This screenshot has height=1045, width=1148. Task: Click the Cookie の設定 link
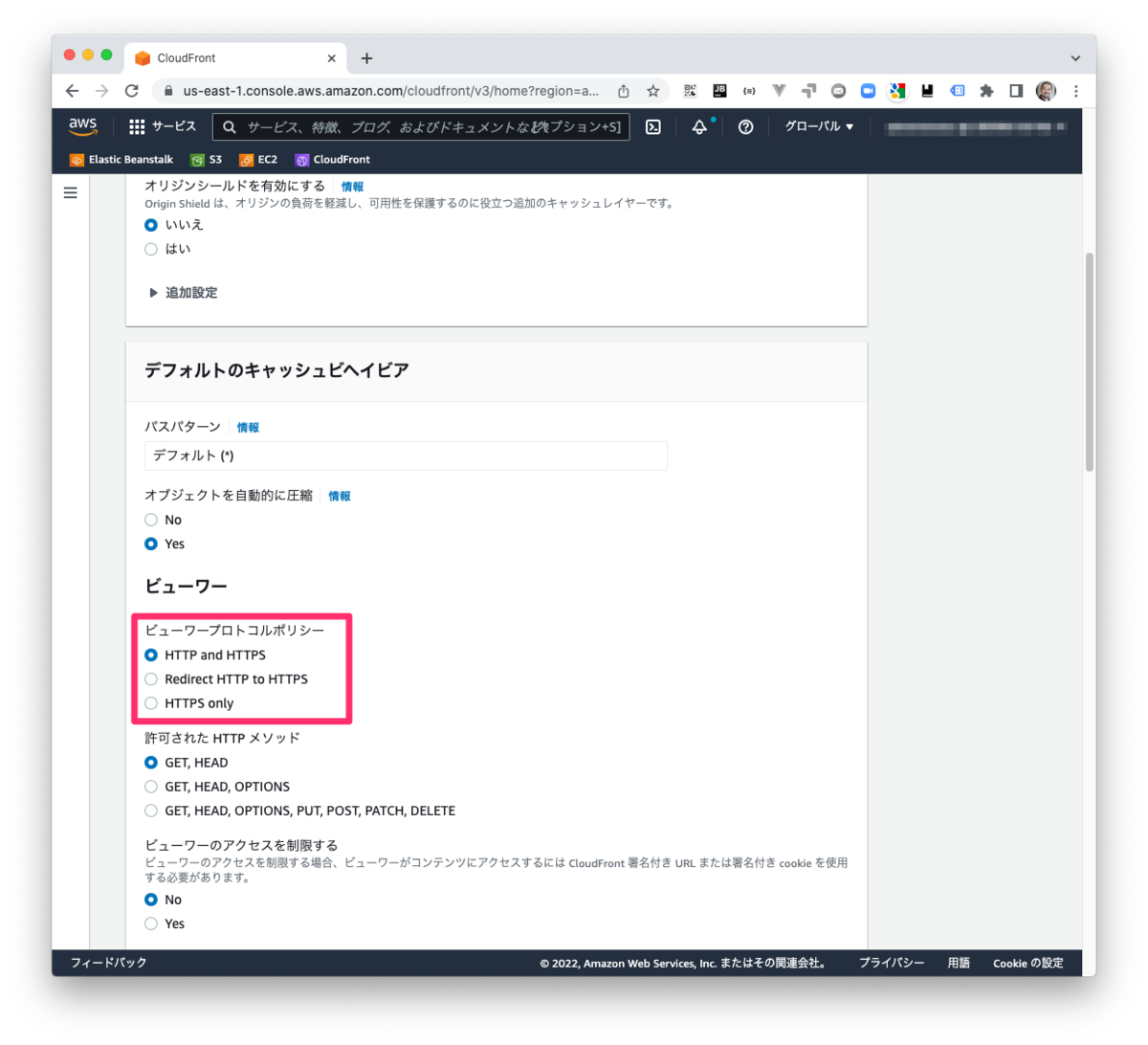coord(1027,964)
